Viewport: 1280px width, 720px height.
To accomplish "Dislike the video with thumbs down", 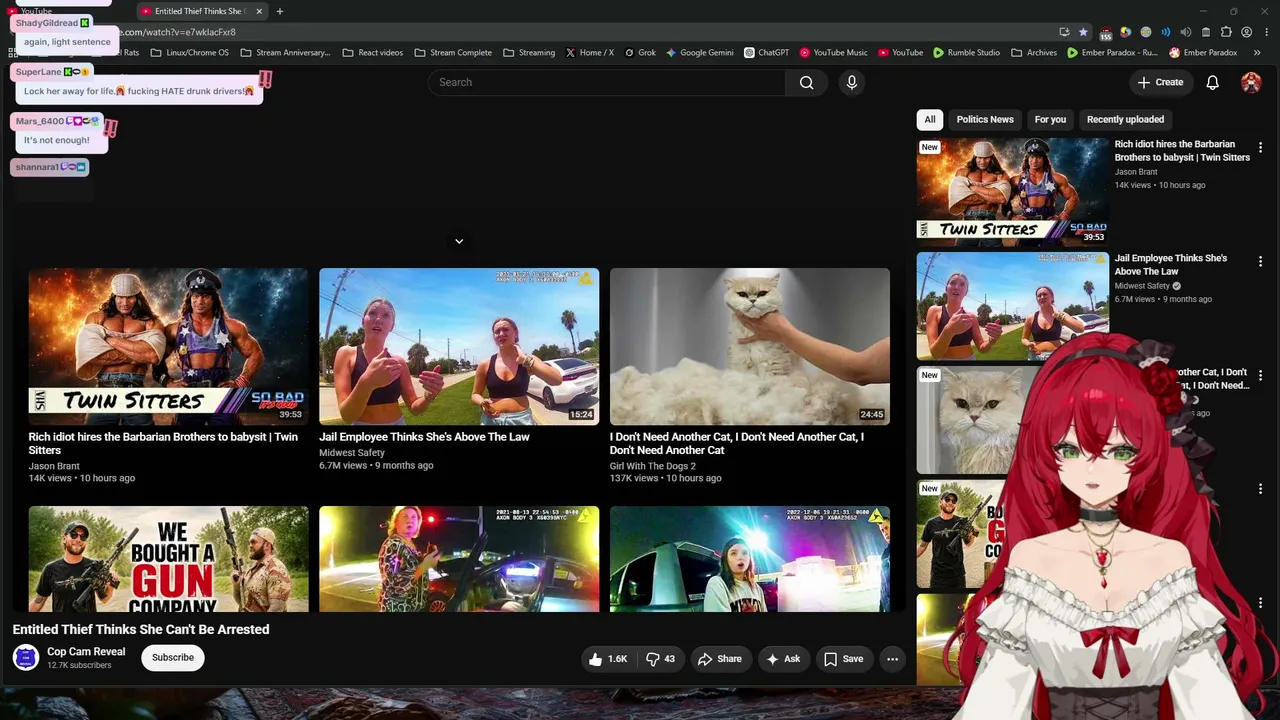I will (660, 659).
